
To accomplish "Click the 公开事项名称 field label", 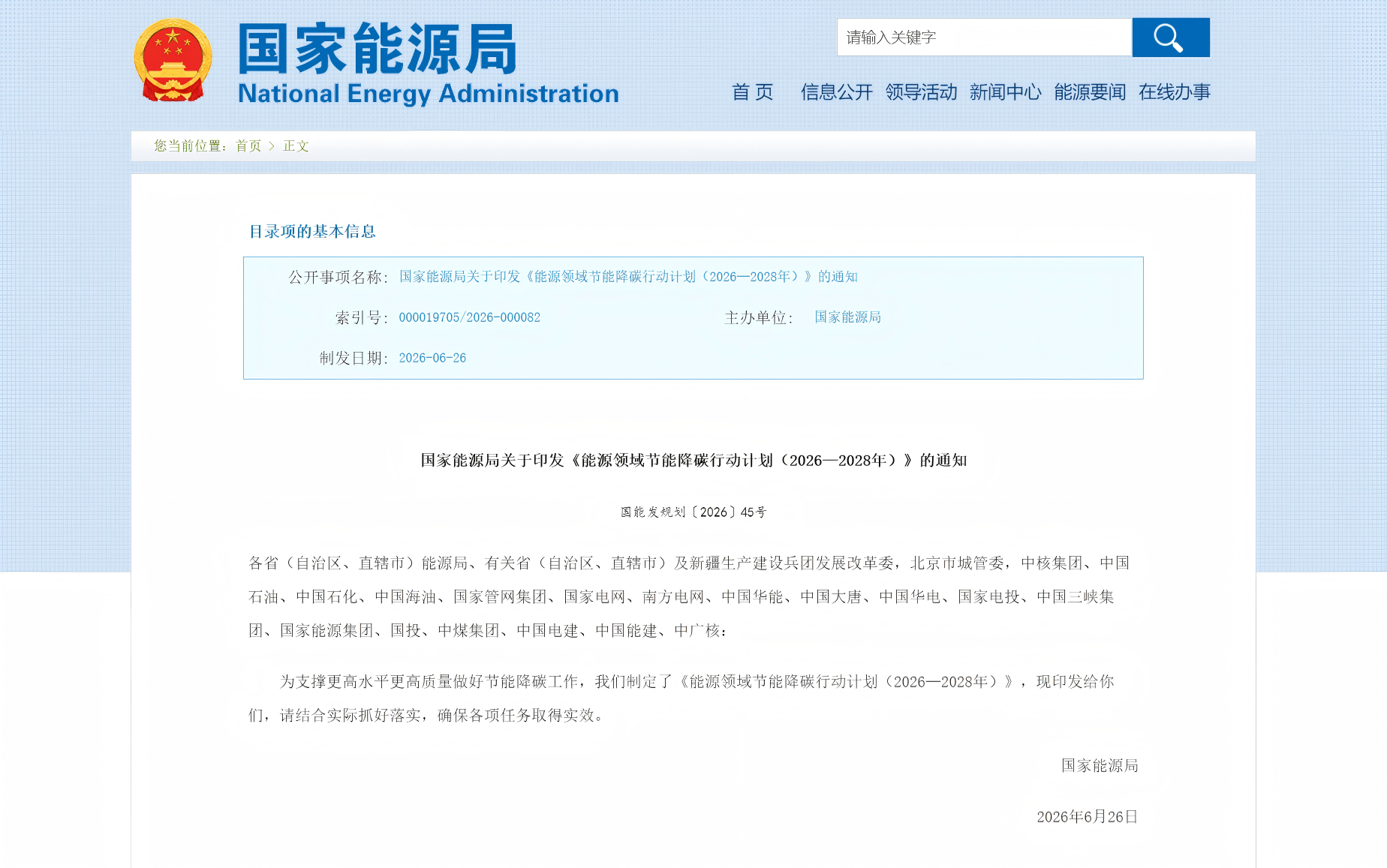I will (338, 277).
